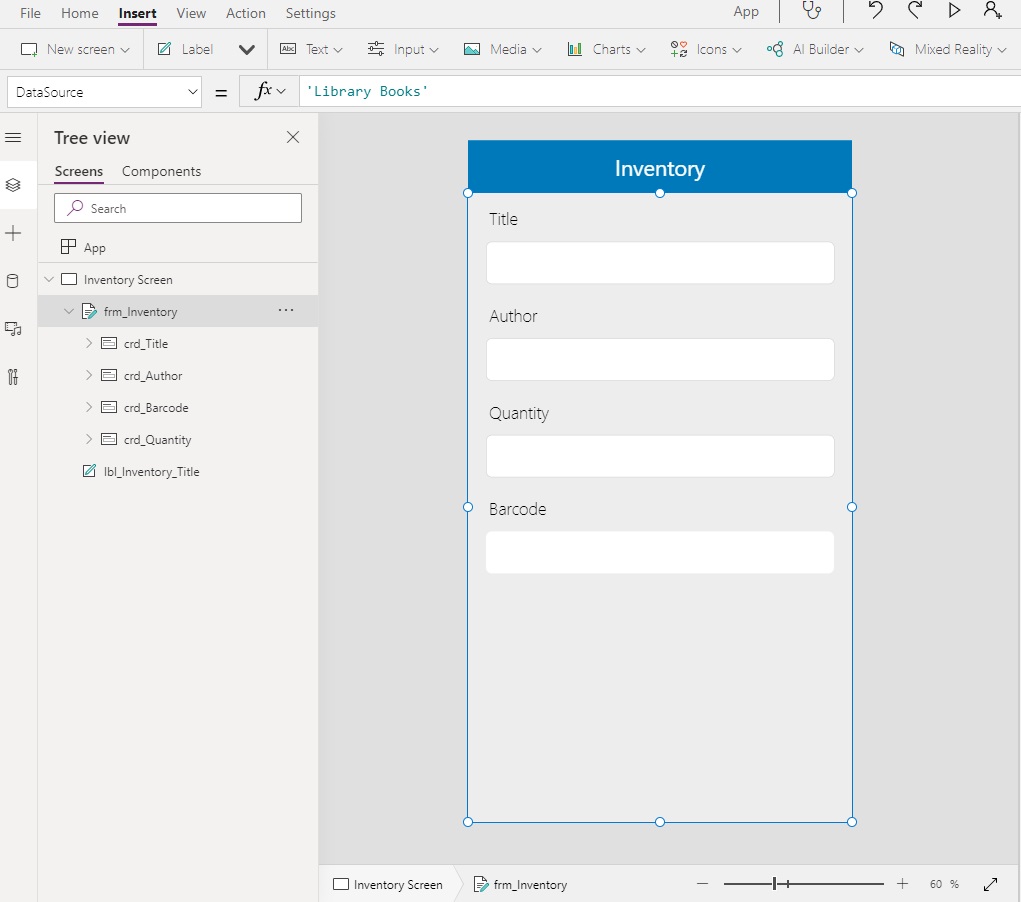Open the DataSource property dropdown
The height and width of the screenshot is (902, 1021).
pyautogui.click(x=104, y=92)
